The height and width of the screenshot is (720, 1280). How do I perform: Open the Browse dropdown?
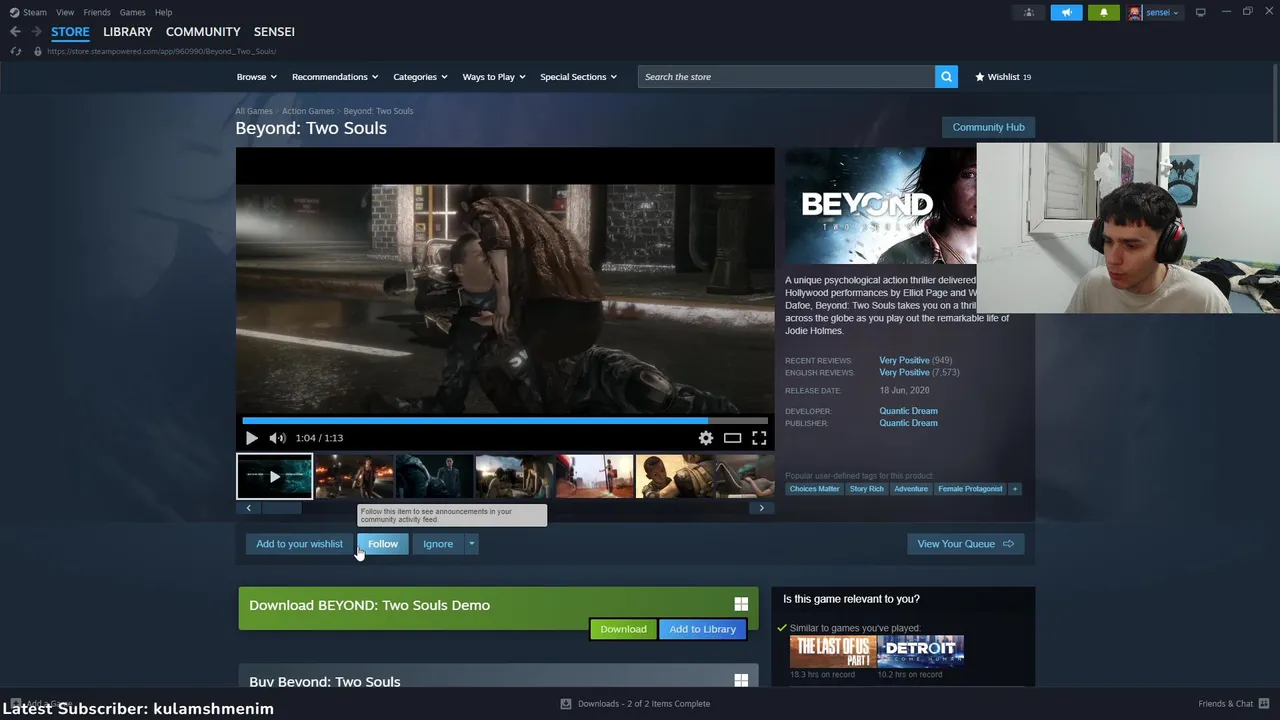(x=255, y=77)
